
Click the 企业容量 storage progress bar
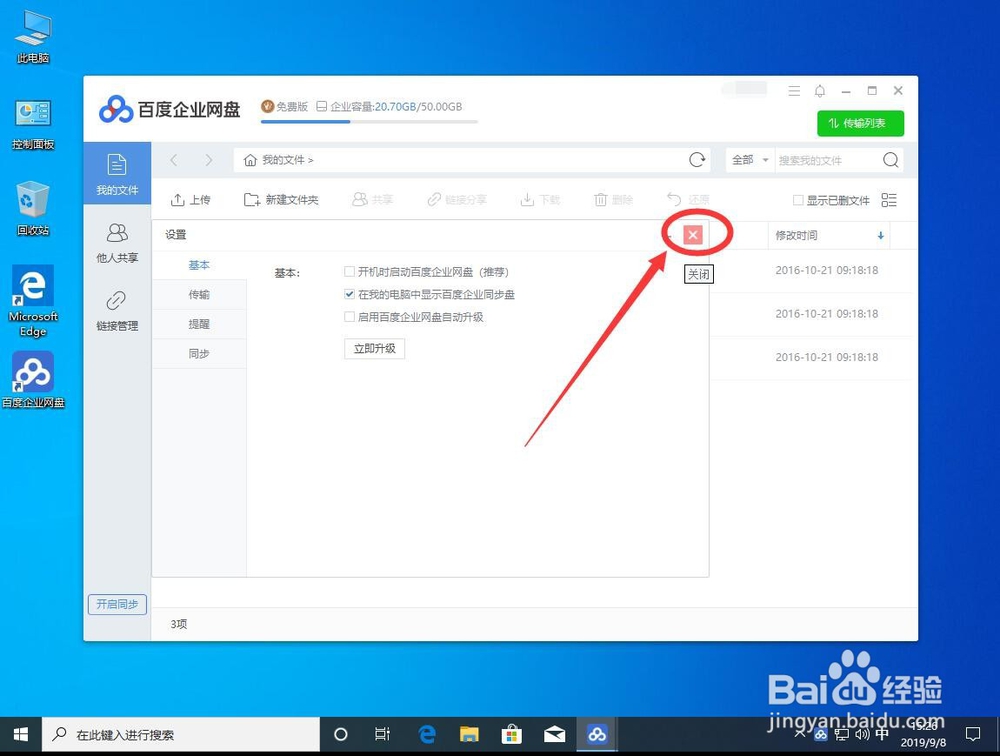point(369,121)
